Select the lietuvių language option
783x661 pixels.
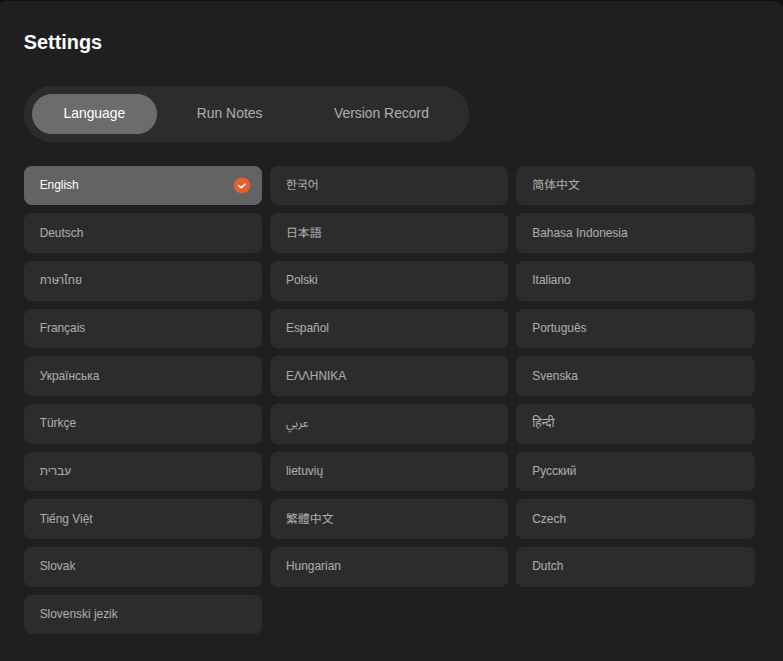388,471
